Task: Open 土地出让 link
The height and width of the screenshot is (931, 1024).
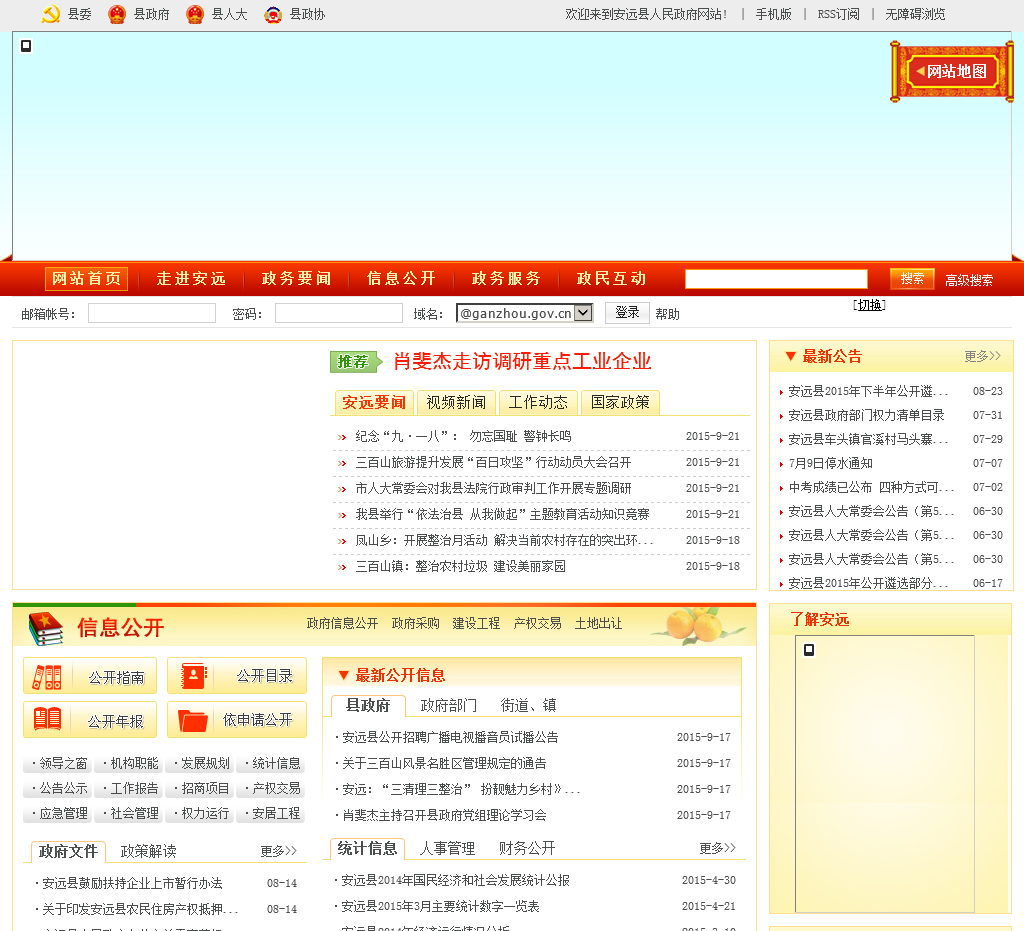Action: click(x=598, y=623)
